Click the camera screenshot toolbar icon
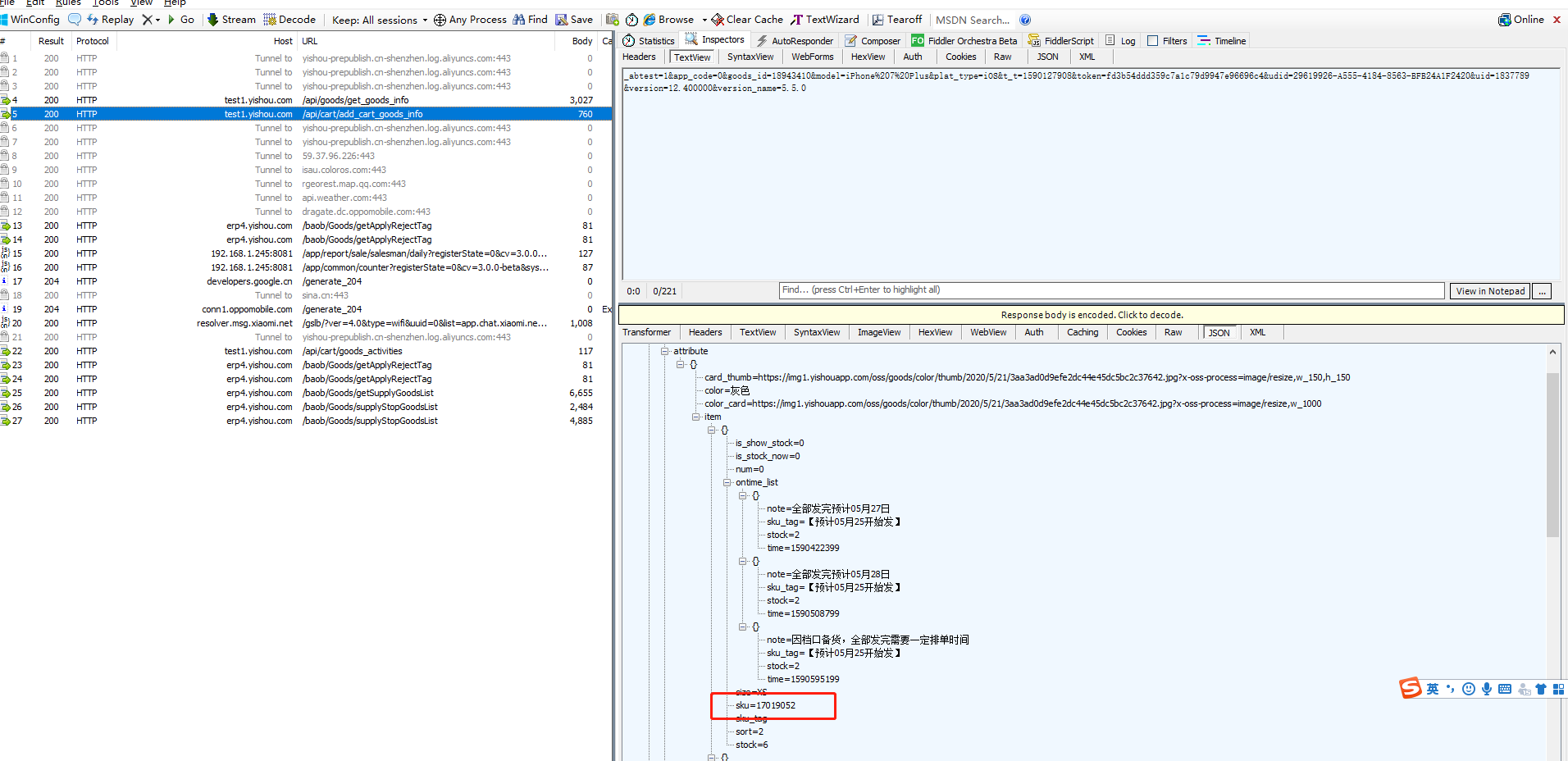The width and height of the screenshot is (1568, 761). (613, 20)
